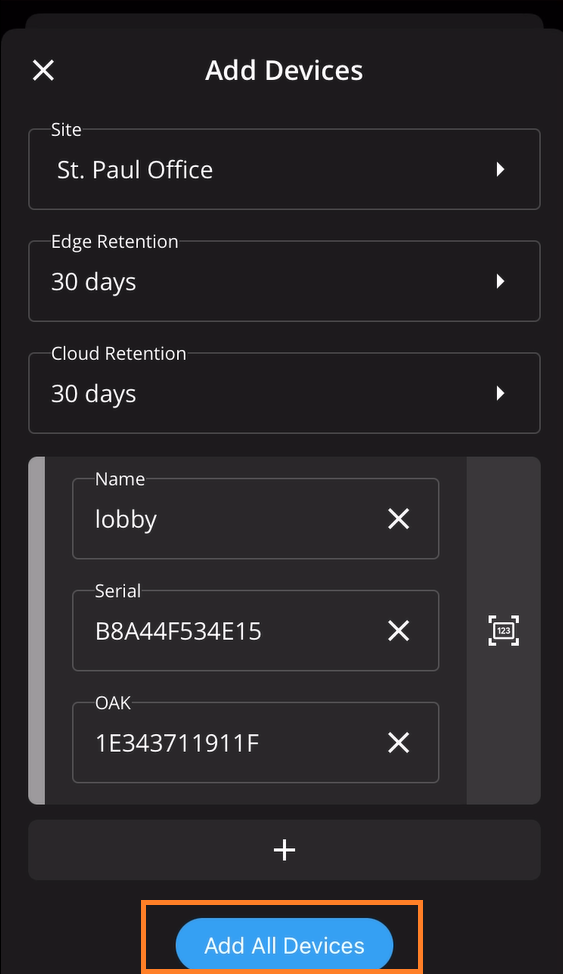Clear the lobby Name field
The width and height of the screenshot is (563, 974).
click(x=398, y=519)
